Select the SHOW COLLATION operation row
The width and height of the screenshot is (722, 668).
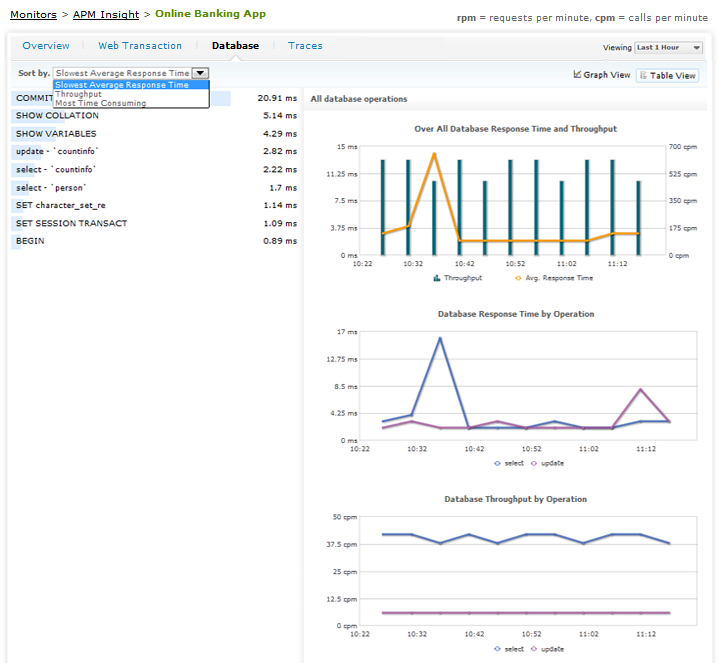coord(57,116)
